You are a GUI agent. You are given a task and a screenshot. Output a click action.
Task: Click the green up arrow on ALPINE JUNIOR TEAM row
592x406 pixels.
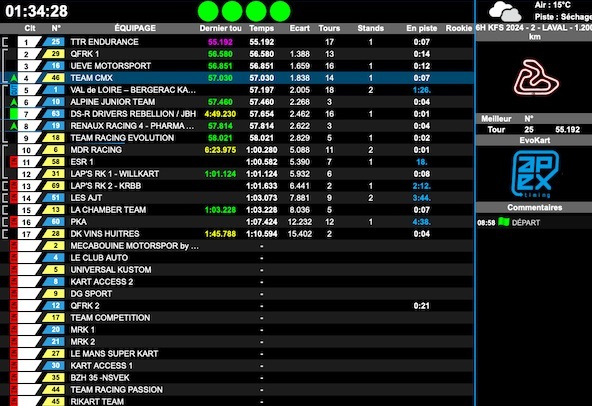(x=14, y=102)
